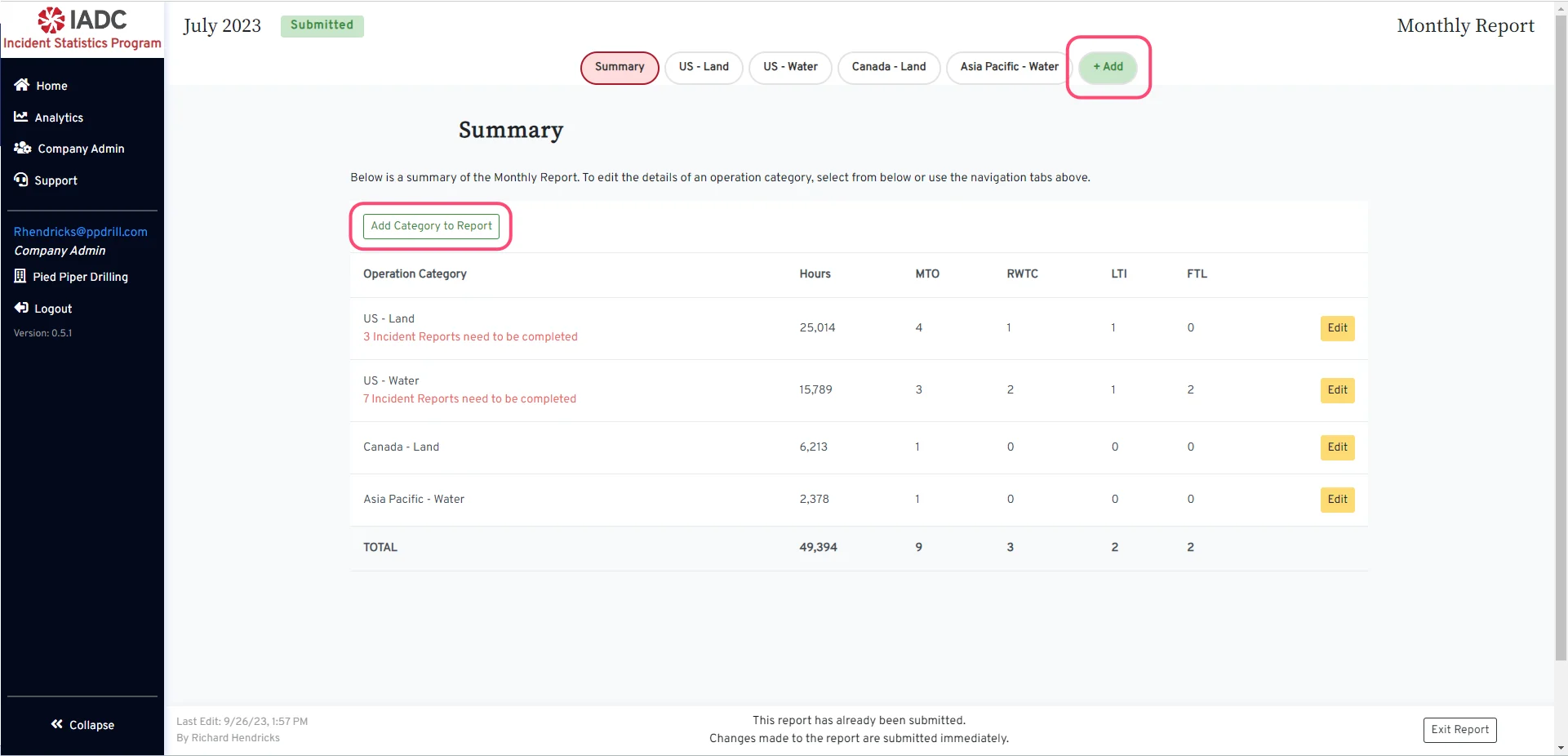Switch to the Canada - Land tab

click(889, 67)
